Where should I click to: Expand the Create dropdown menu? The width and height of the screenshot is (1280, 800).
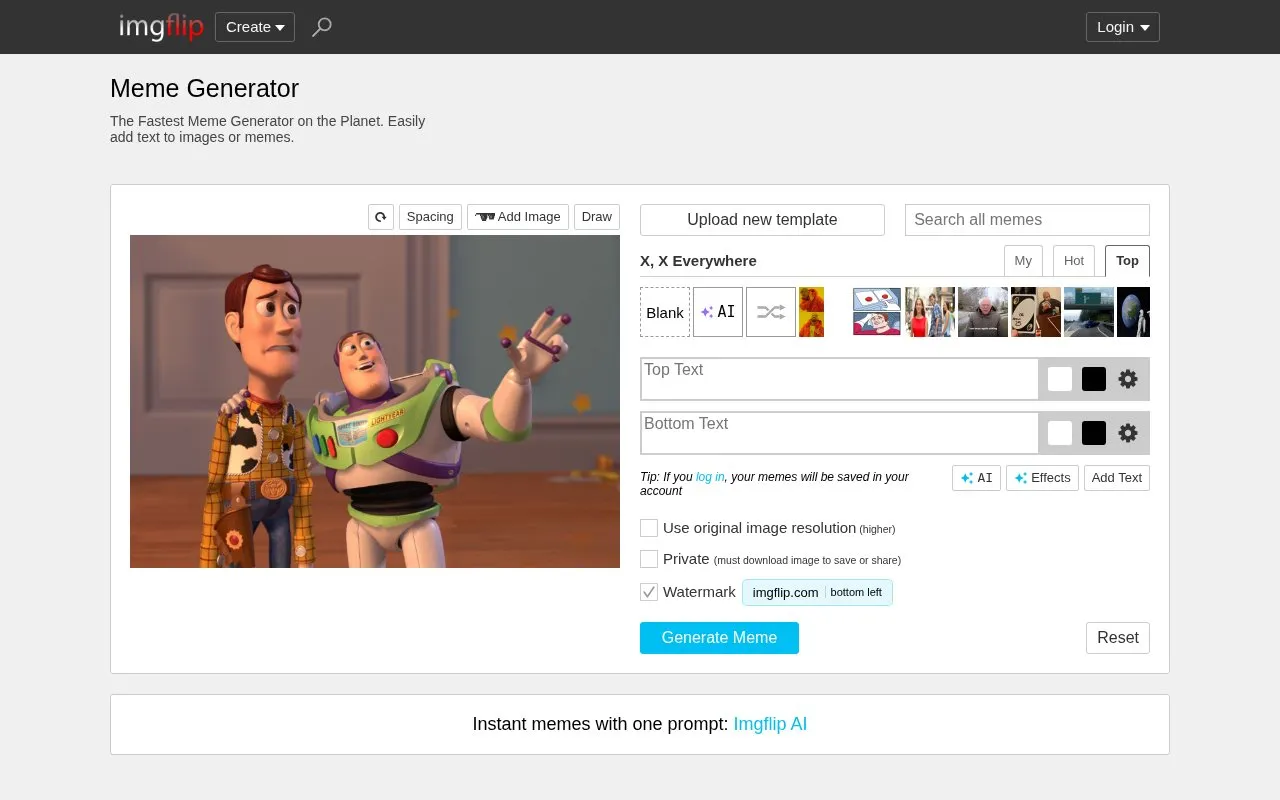click(255, 27)
